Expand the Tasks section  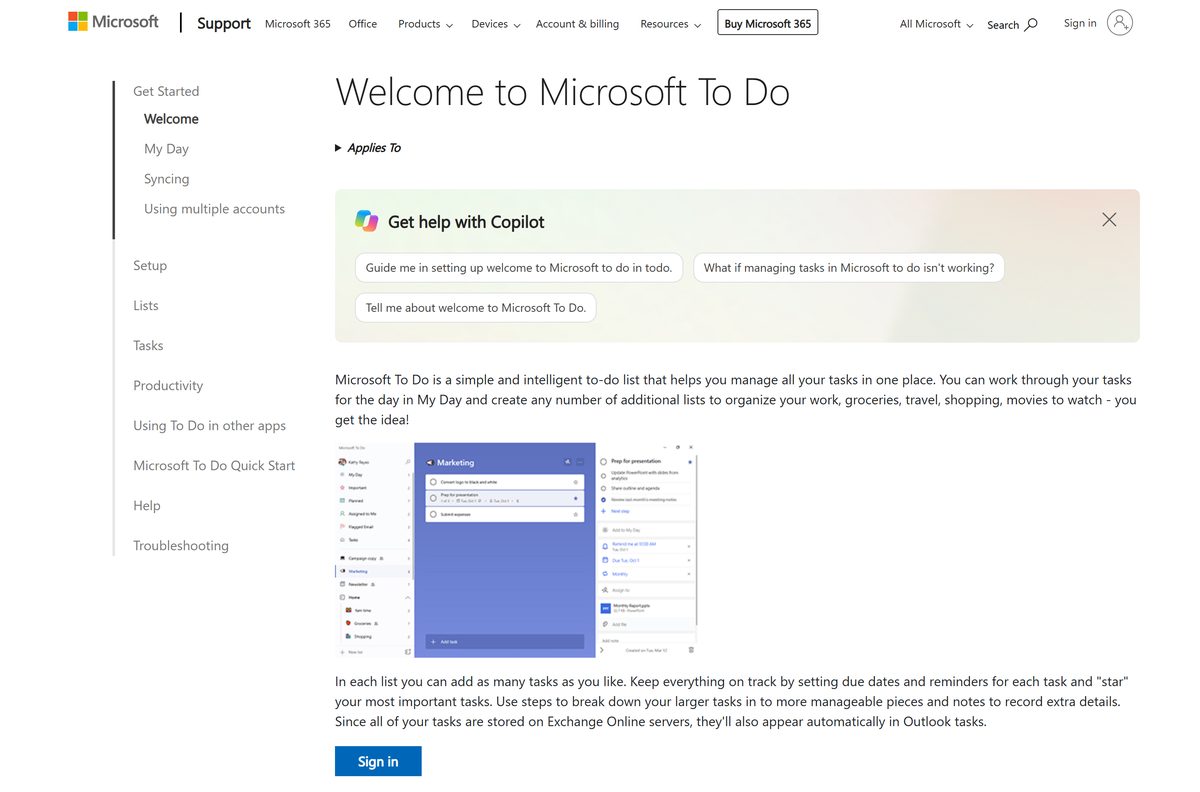(x=148, y=346)
